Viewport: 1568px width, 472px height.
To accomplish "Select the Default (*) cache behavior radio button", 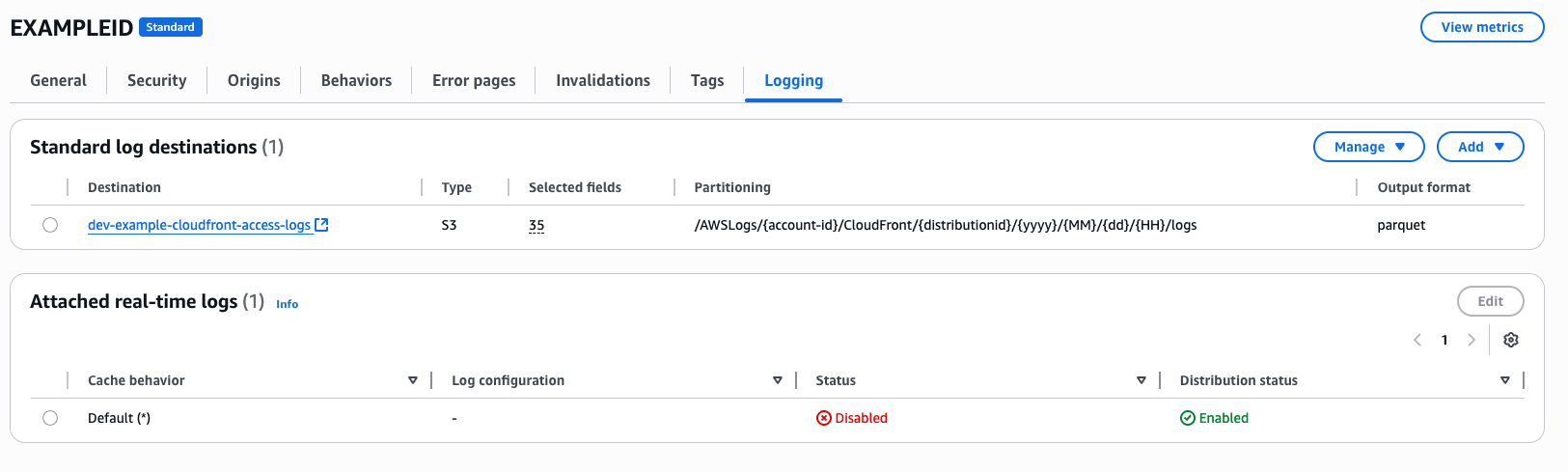I will pyautogui.click(x=50, y=418).
